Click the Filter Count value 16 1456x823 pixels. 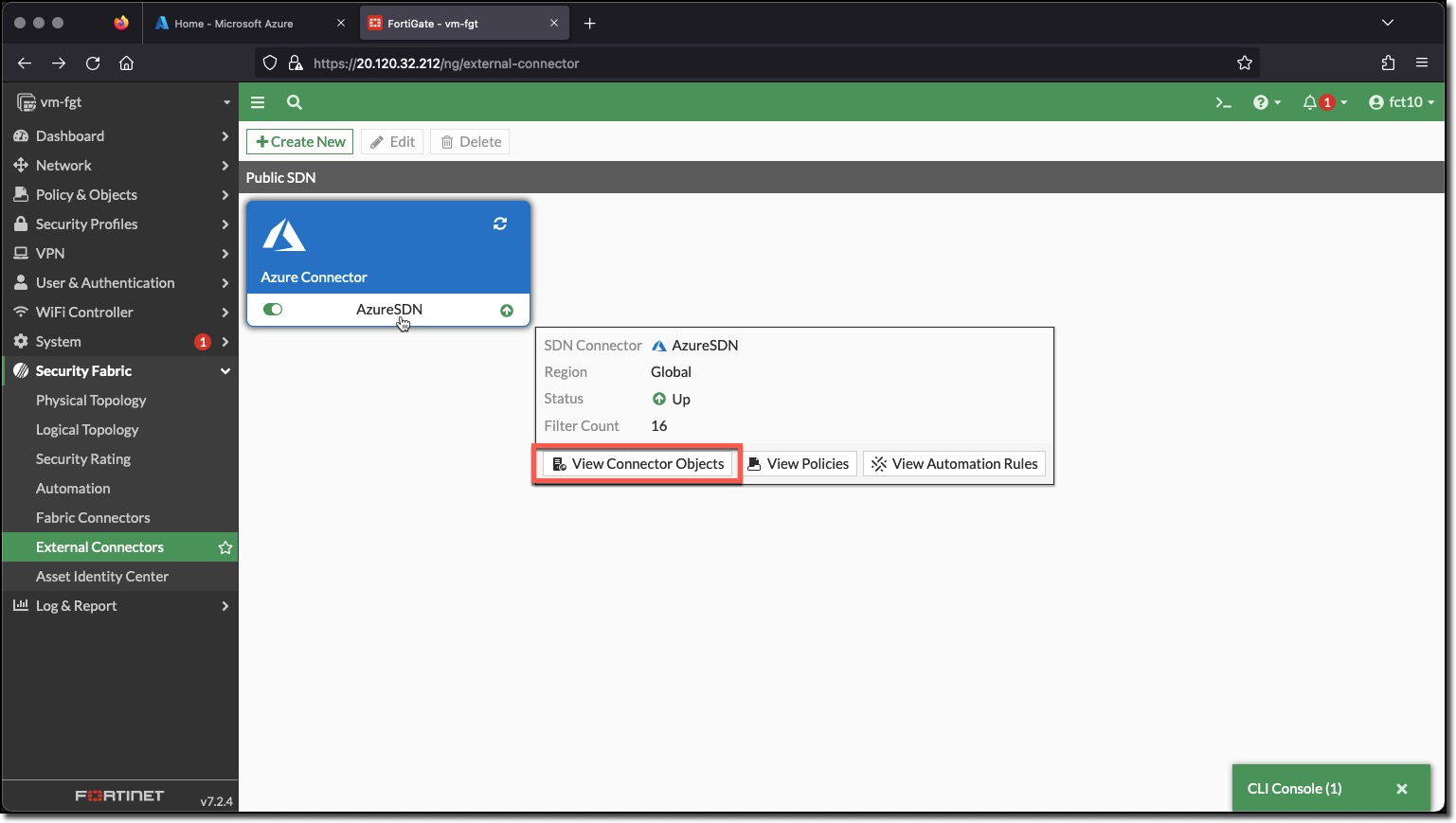pyautogui.click(x=659, y=426)
